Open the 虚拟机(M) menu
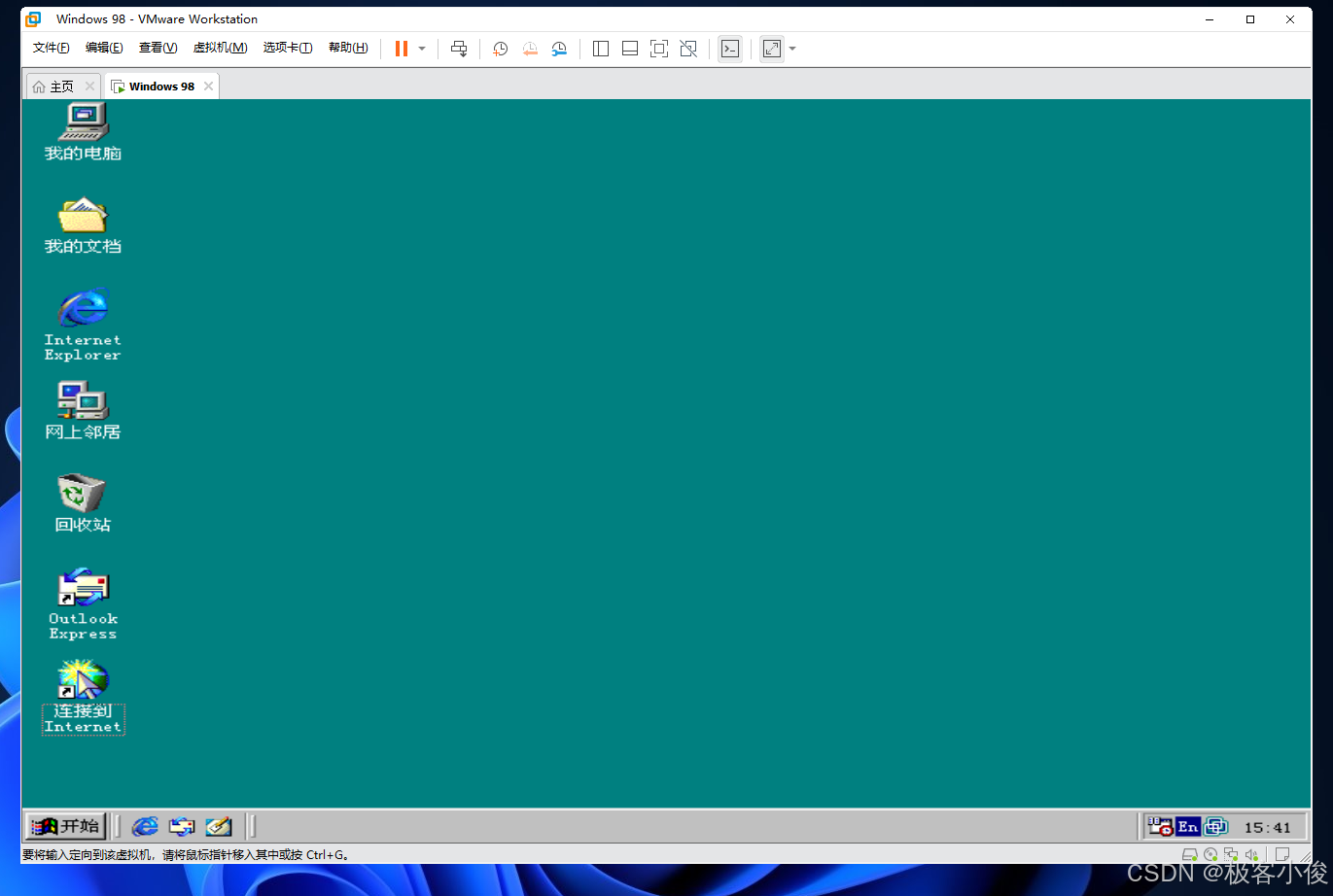Screen dimensions: 1333x896 pos(220,48)
